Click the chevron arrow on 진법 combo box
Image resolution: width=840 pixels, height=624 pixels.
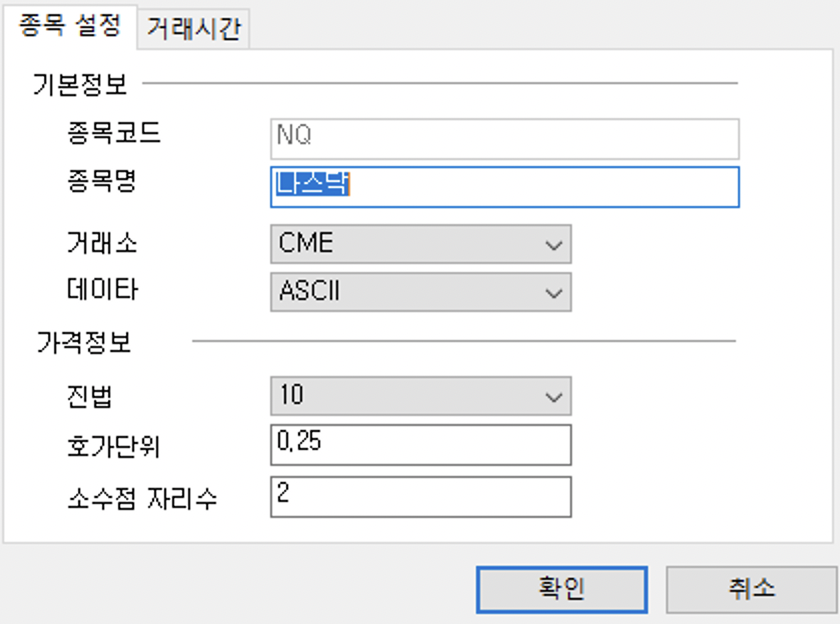tap(553, 397)
